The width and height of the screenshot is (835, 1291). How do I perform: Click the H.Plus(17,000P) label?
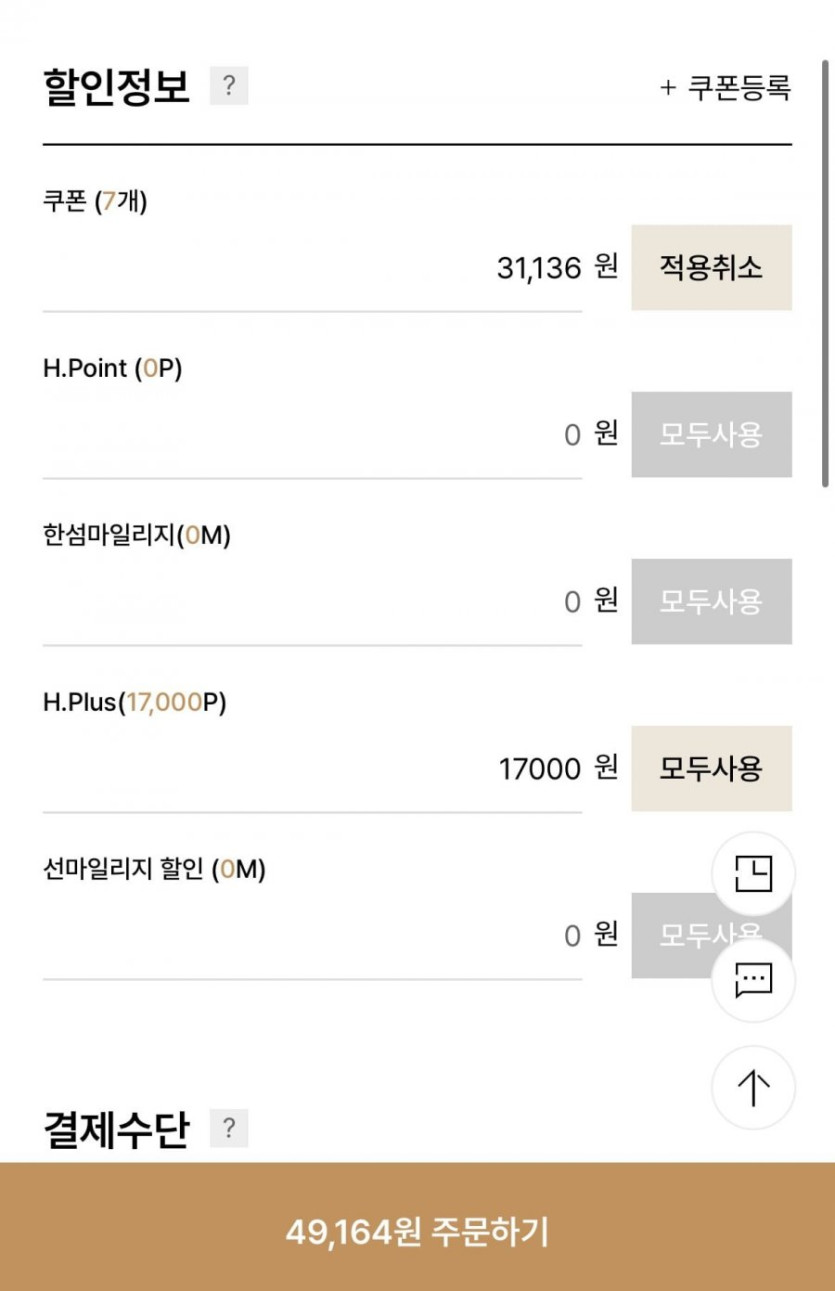134,703
